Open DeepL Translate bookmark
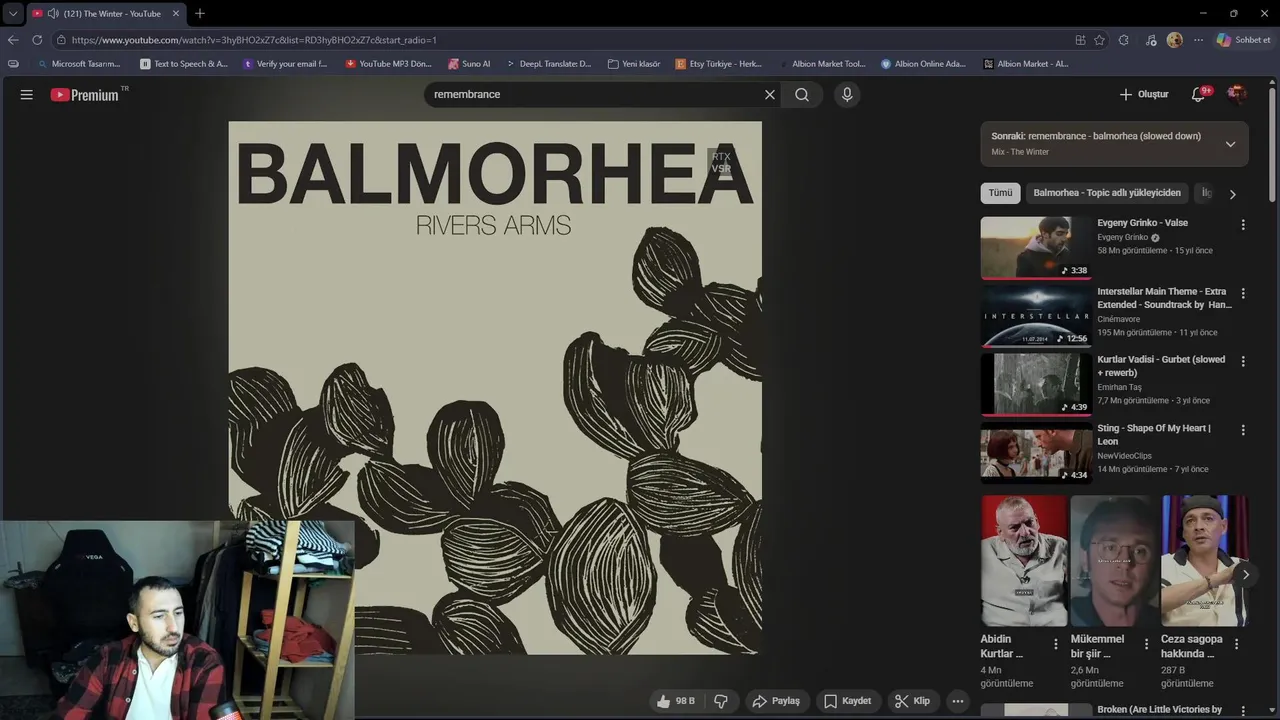The width and height of the screenshot is (1280, 720). point(548,64)
